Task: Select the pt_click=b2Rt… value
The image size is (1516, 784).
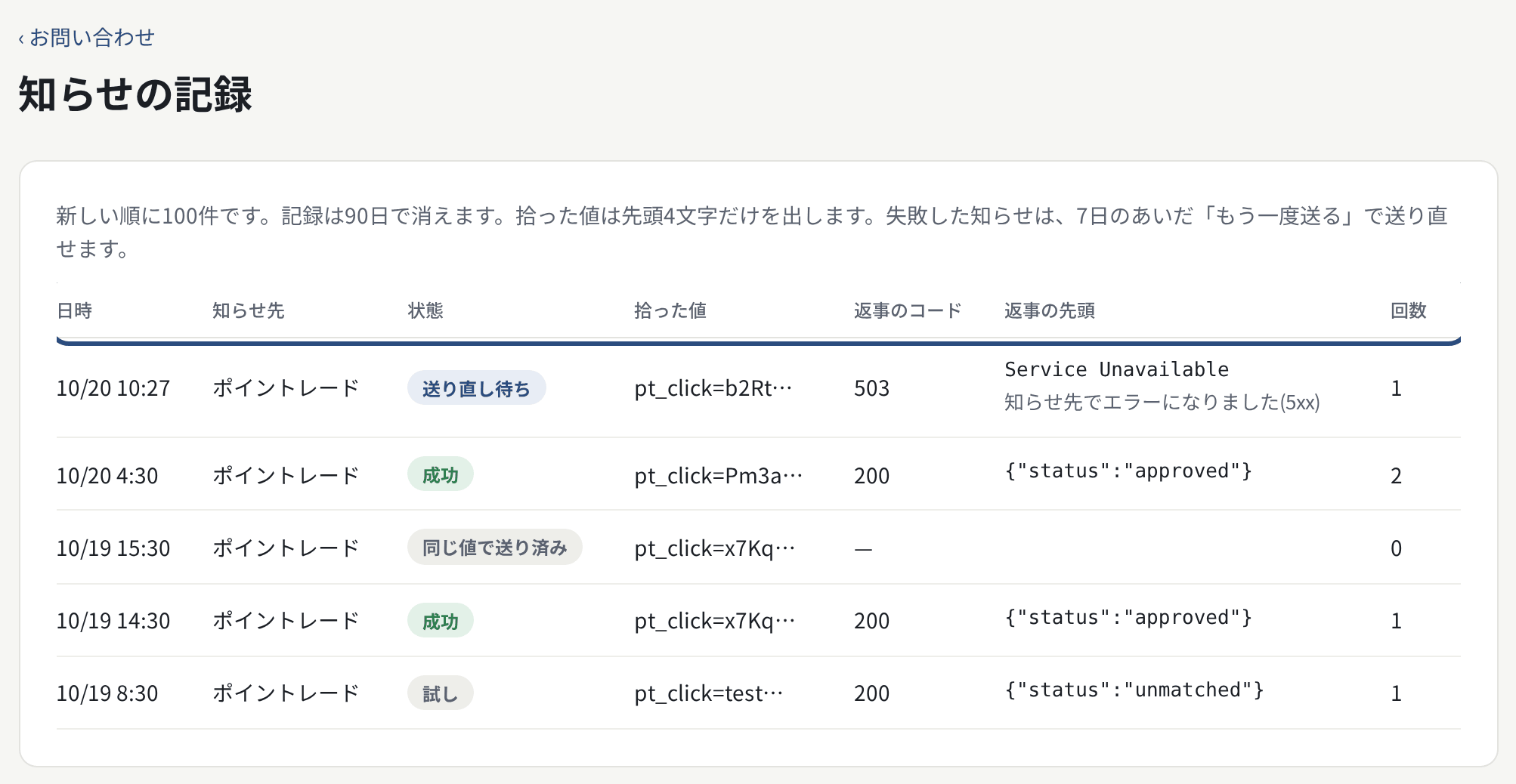Action: (x=713, y=388)
